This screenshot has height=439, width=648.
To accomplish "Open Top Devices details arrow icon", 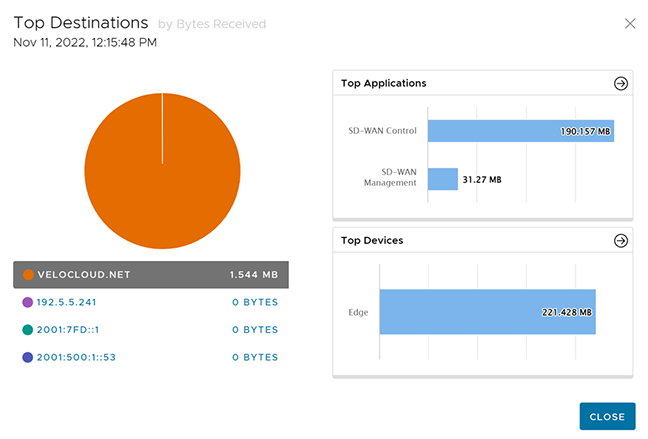I will pos(621,240).
